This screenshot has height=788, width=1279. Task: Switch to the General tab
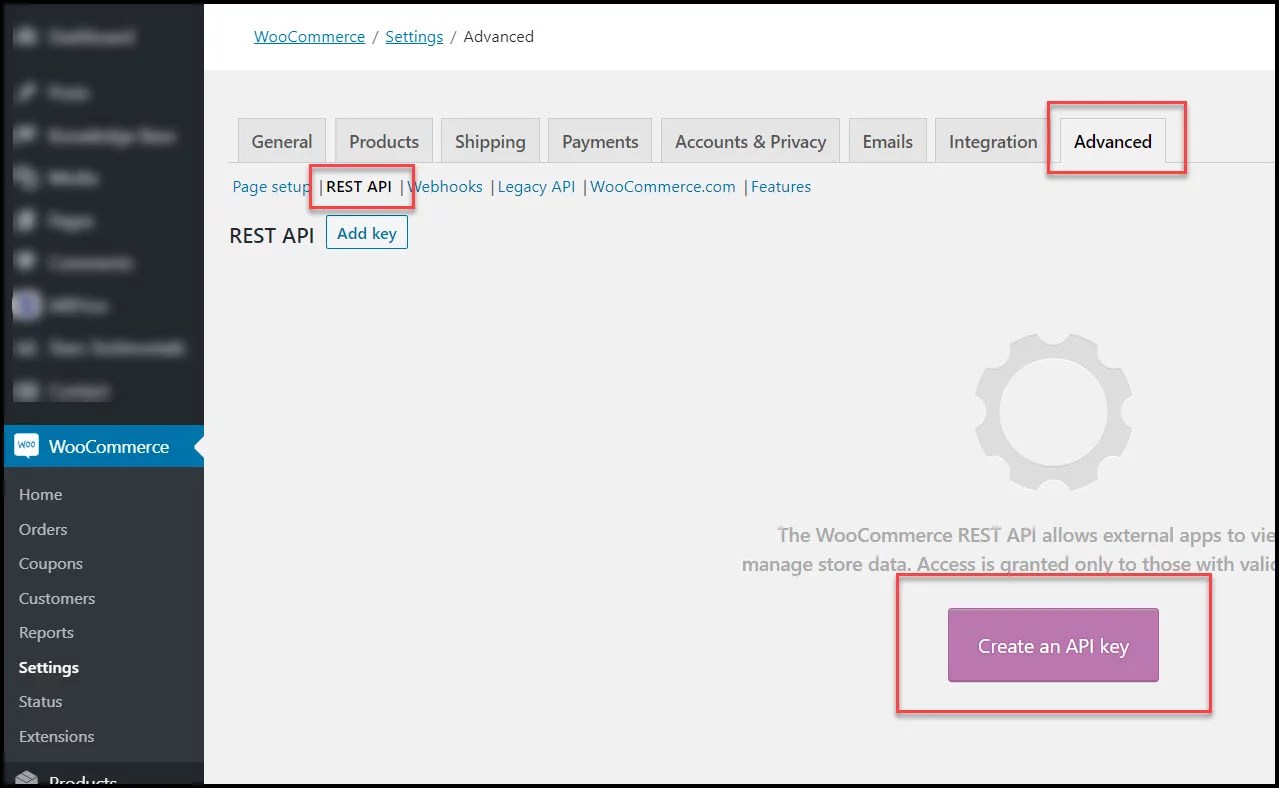tap(282, 141)
